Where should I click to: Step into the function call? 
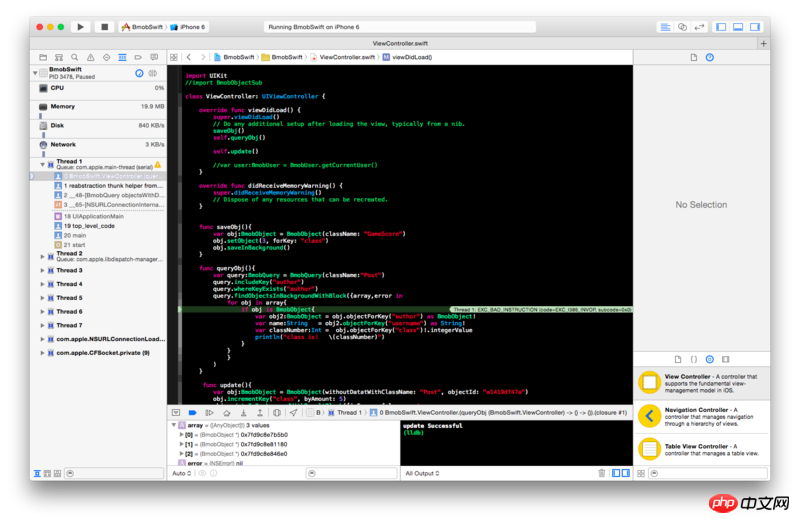(x=243, y=413)
